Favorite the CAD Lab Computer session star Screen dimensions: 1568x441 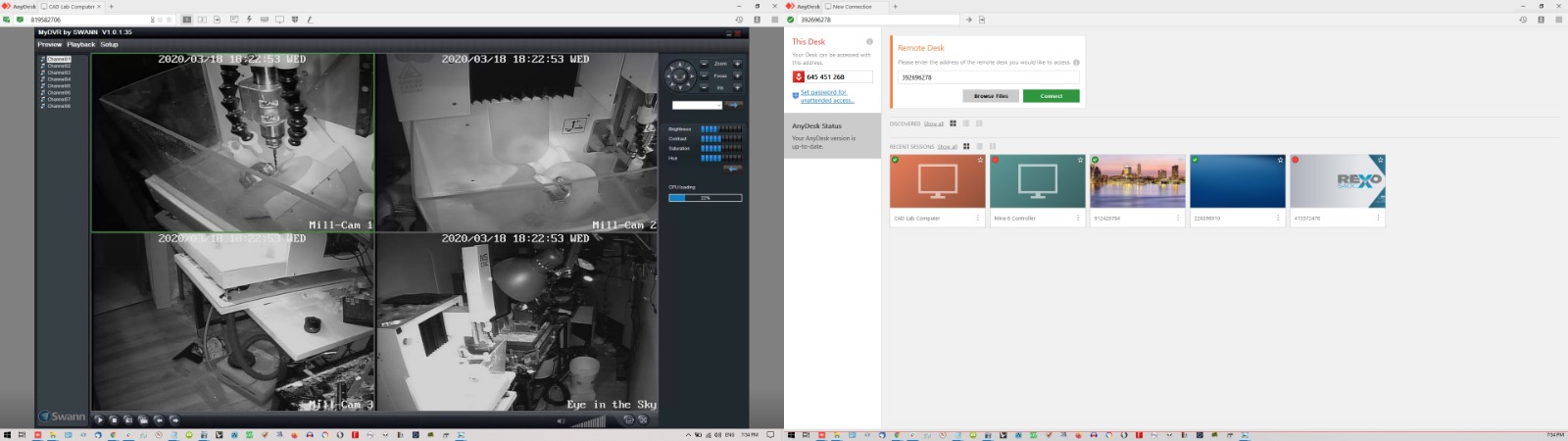click(980, 160)
